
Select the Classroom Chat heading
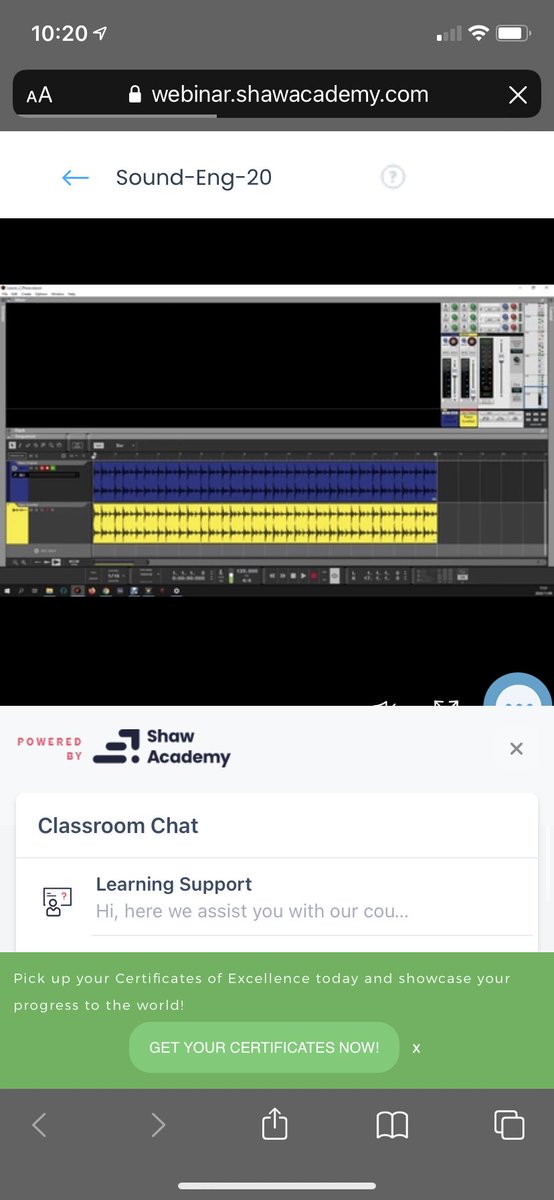pyautogui.click(x=118, y=826)
